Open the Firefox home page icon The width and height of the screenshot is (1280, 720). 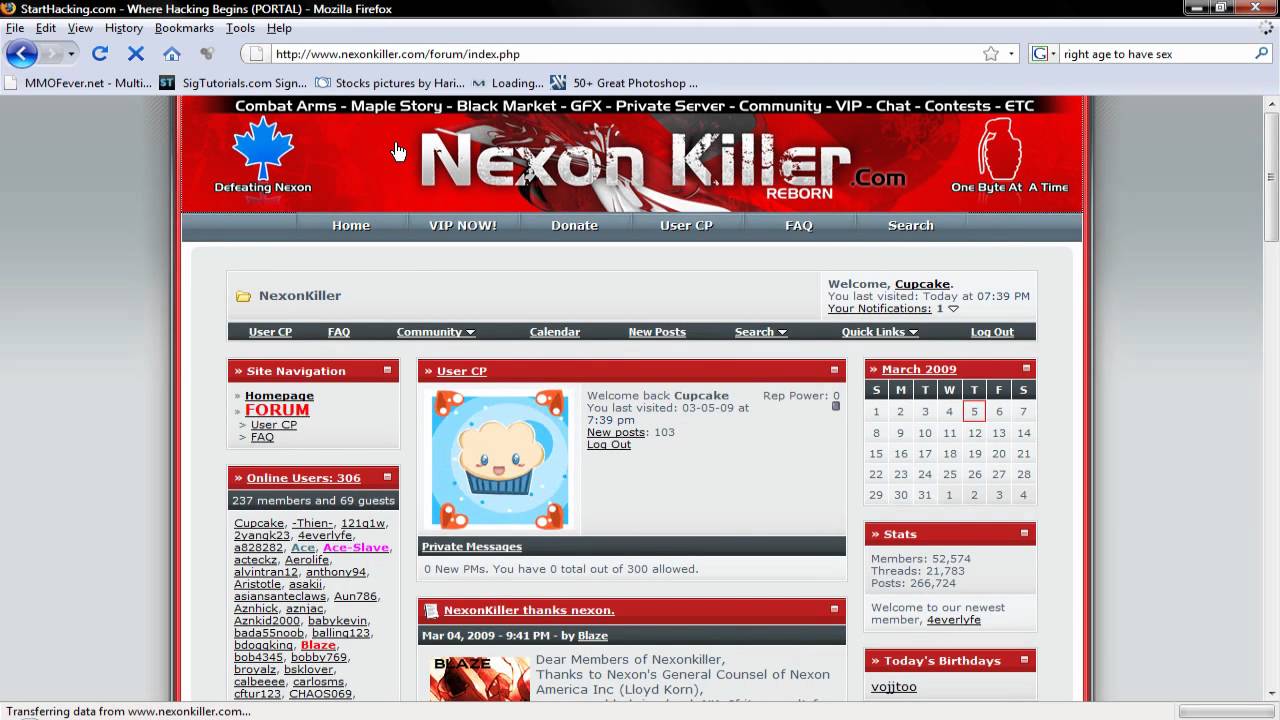coord(172,54)
